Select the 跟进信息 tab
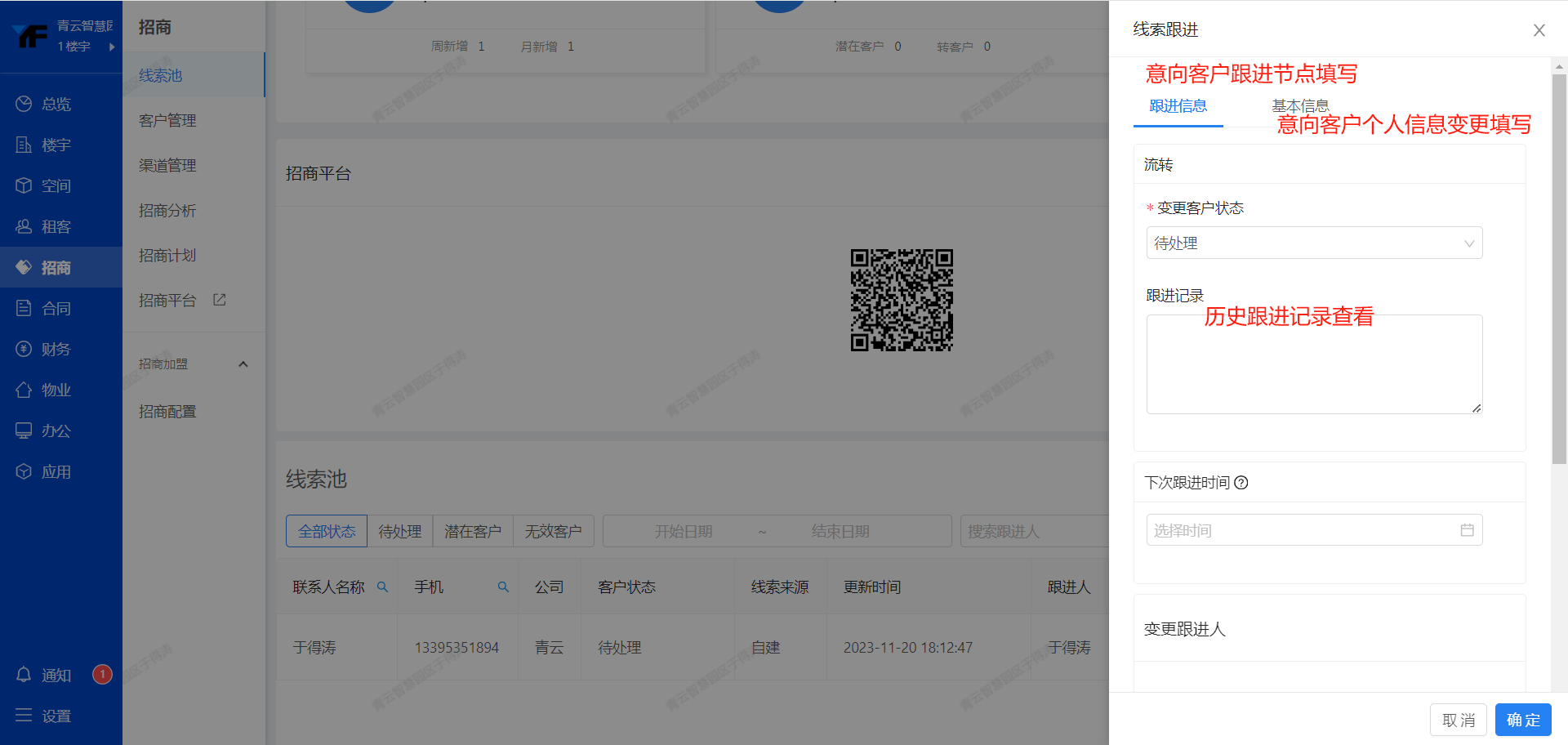This screenshot has width=1568, height=745. pos(1178,106)
